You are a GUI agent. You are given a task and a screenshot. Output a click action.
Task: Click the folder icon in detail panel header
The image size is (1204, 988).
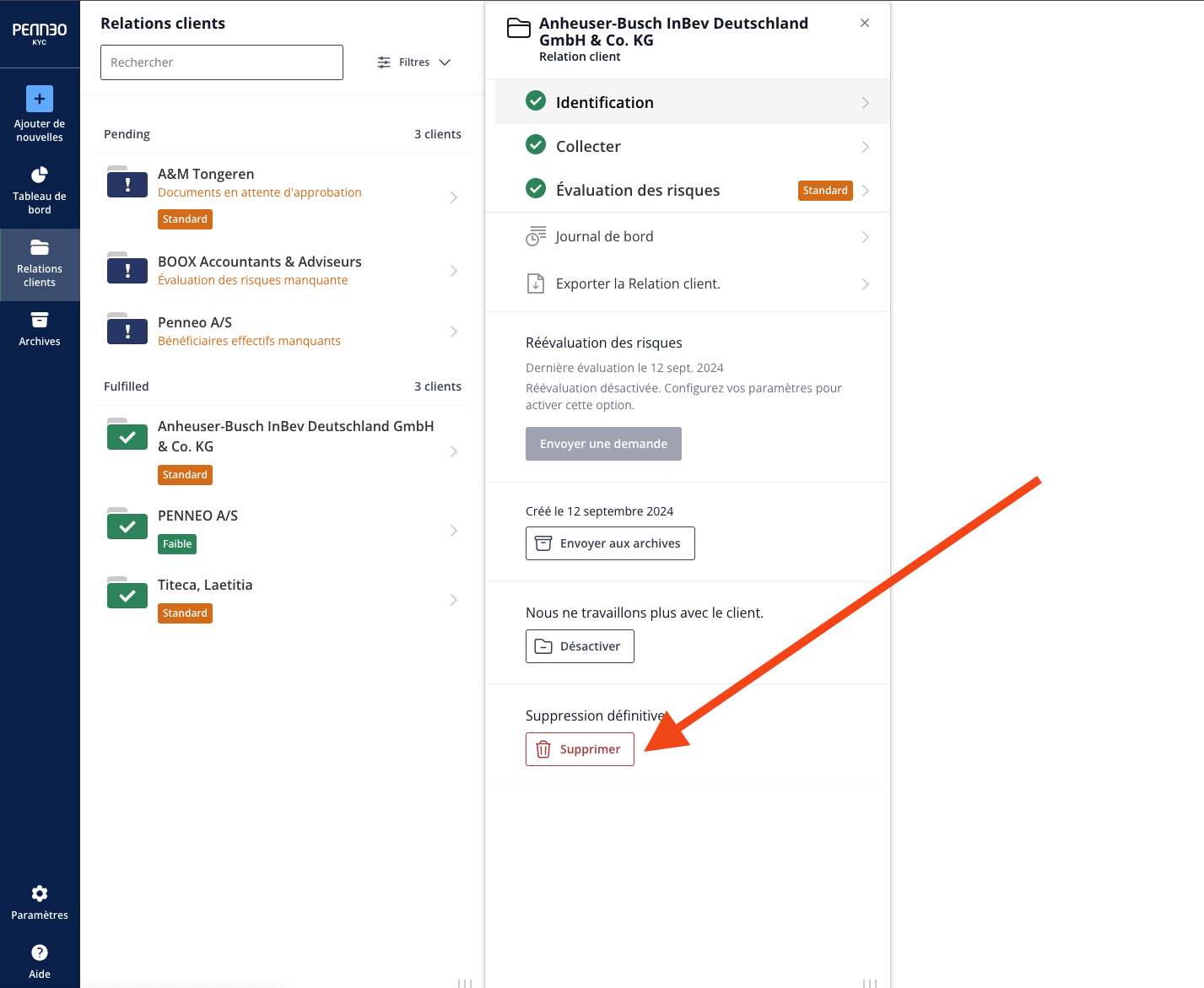(x=519, y=28)
